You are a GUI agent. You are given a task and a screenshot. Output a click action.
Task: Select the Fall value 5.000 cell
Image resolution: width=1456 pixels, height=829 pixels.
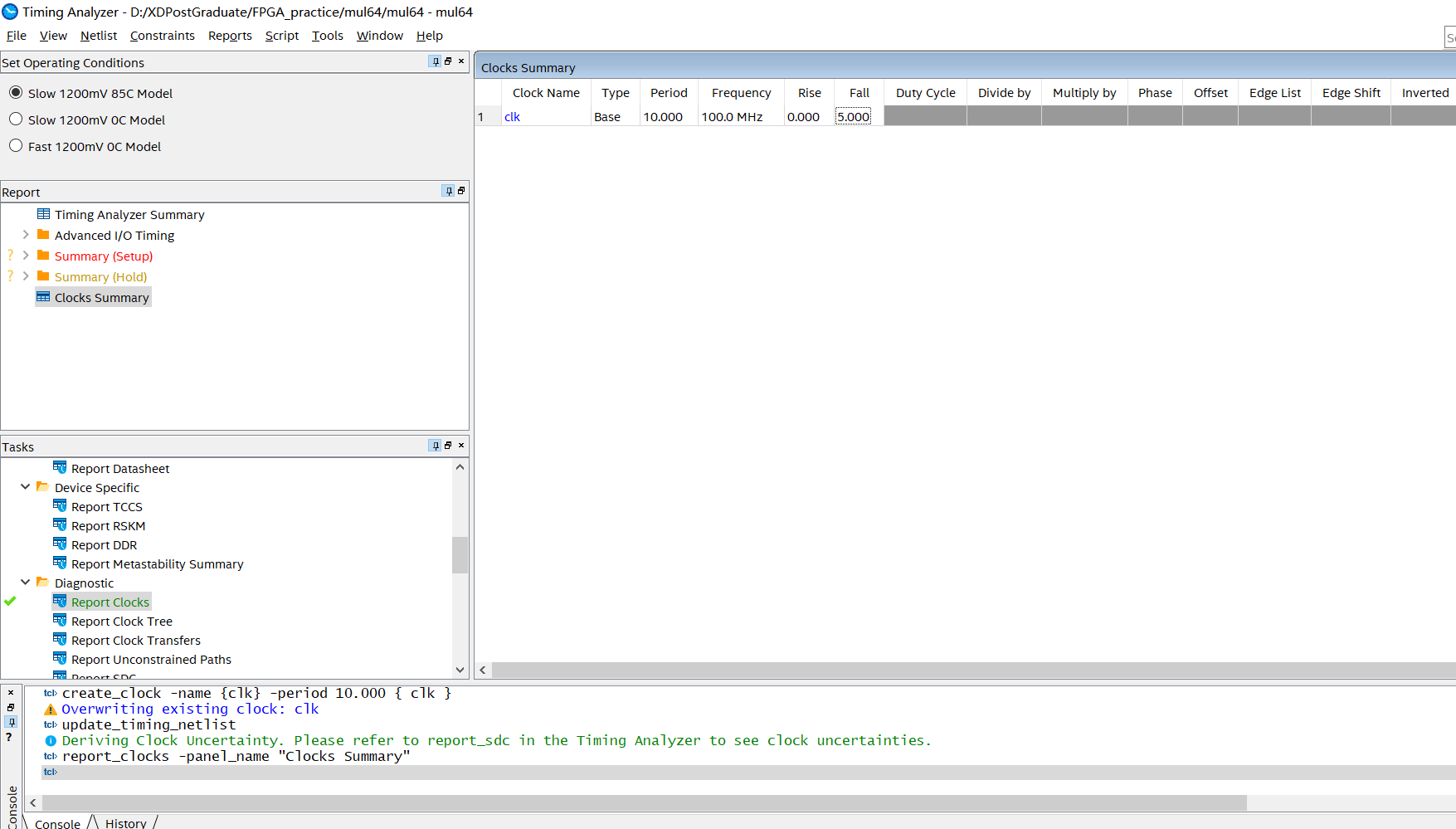pos(854,117)
